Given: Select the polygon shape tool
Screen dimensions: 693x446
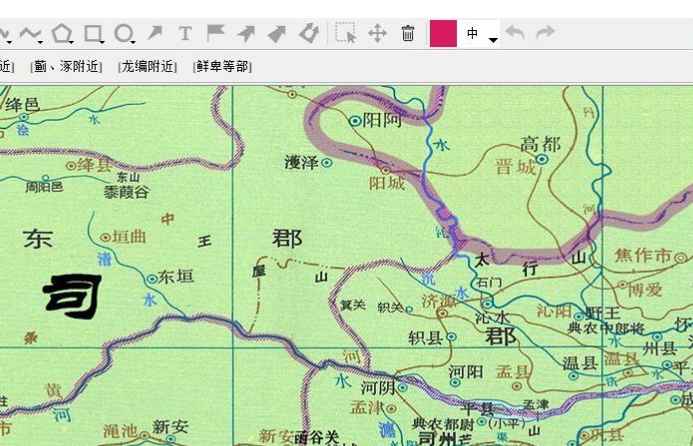Looking at the screenshot, I should point(62,33).
